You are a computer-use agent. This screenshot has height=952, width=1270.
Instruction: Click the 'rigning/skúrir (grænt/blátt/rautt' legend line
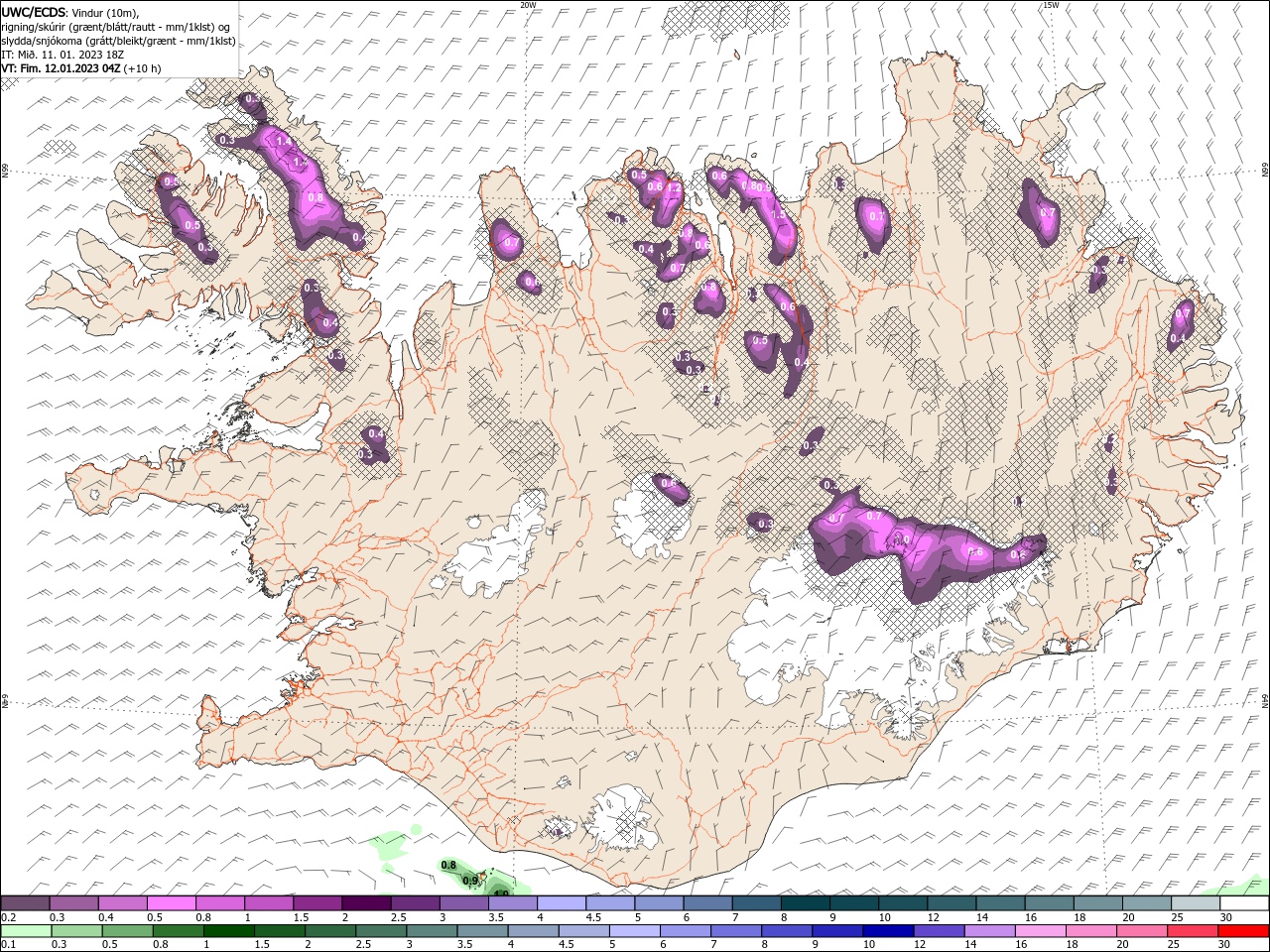117,26
